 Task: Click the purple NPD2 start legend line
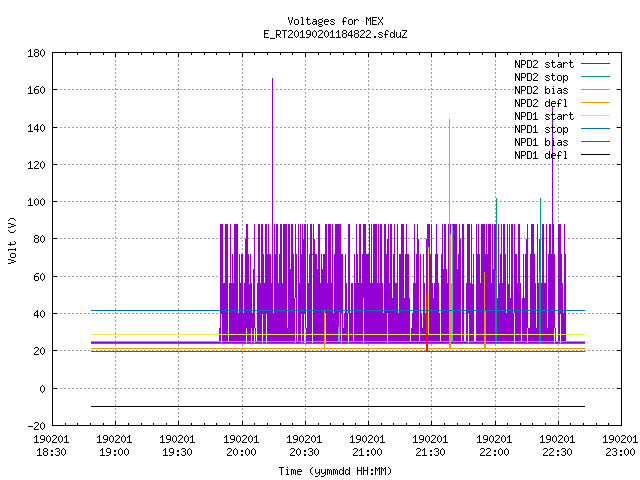595,64
